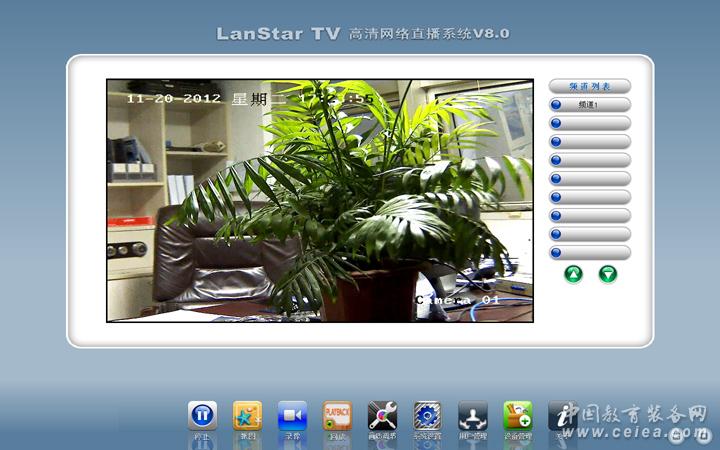The width and height of the screenshot is (720, 450).
Task: Select the last empty channel slot
Action: click(590, 253)
